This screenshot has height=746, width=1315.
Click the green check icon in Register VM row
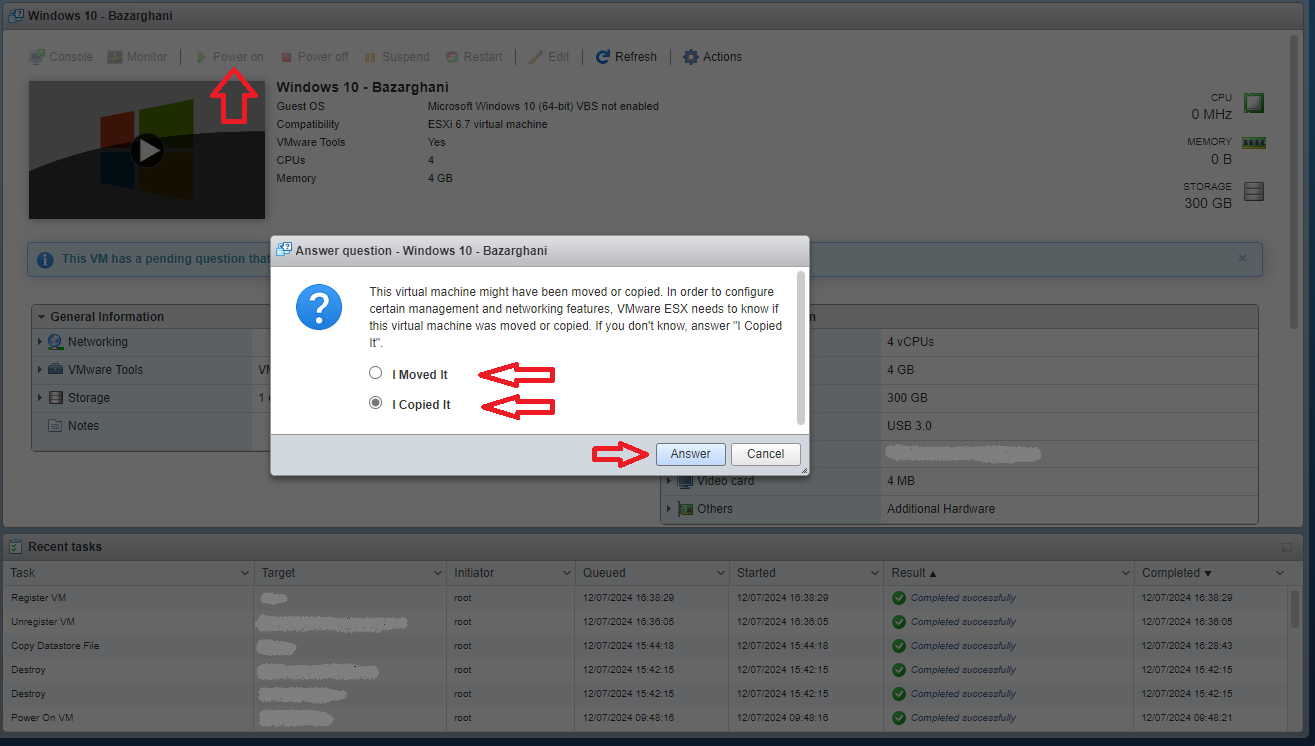click(x=899, y=598)
